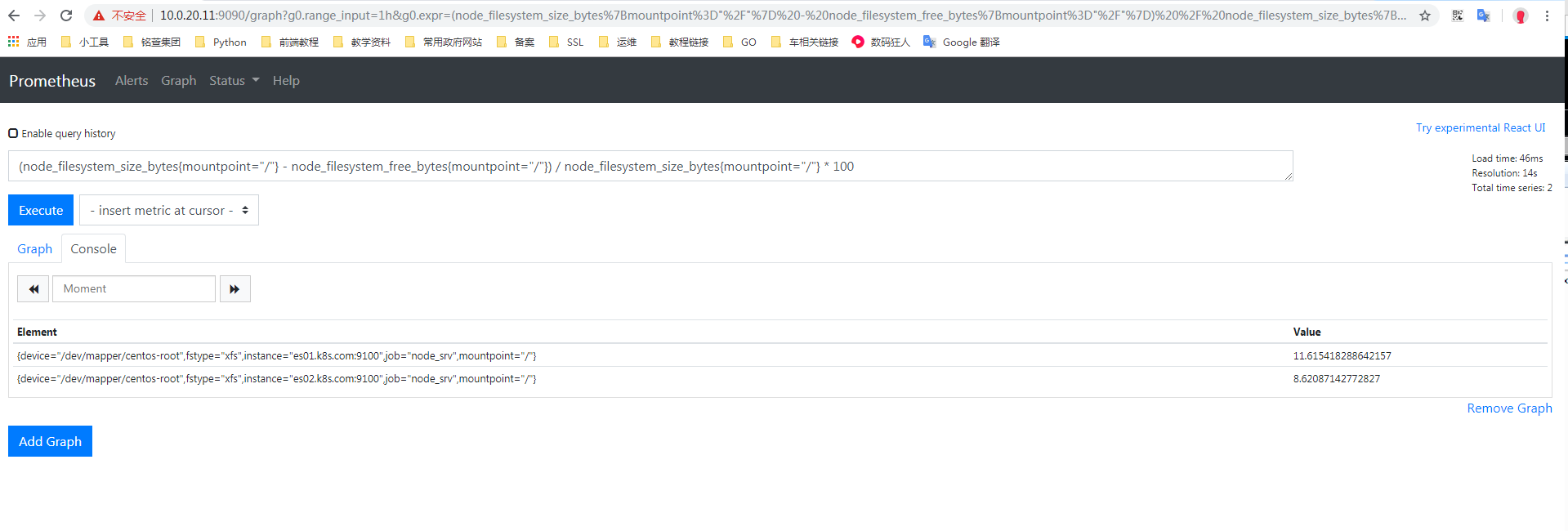
Task: Click the Element column header
Action: (x=37, y=332)
